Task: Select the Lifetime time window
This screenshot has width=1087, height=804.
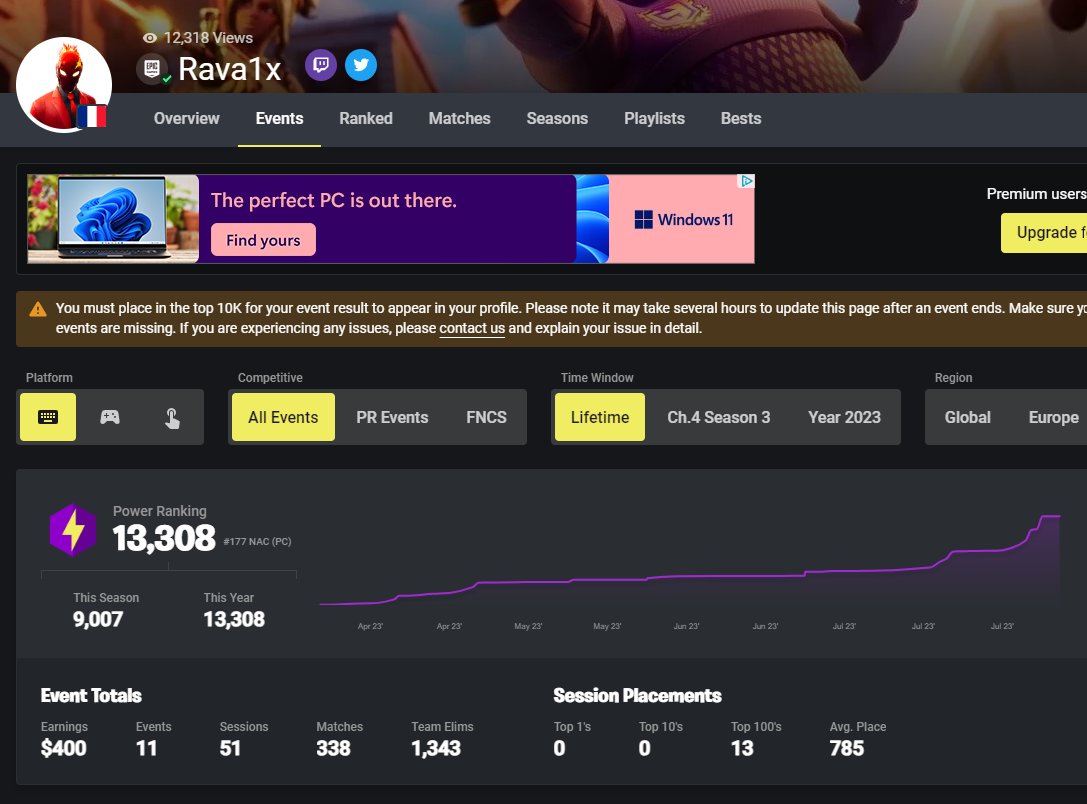Action: point(600,417)
